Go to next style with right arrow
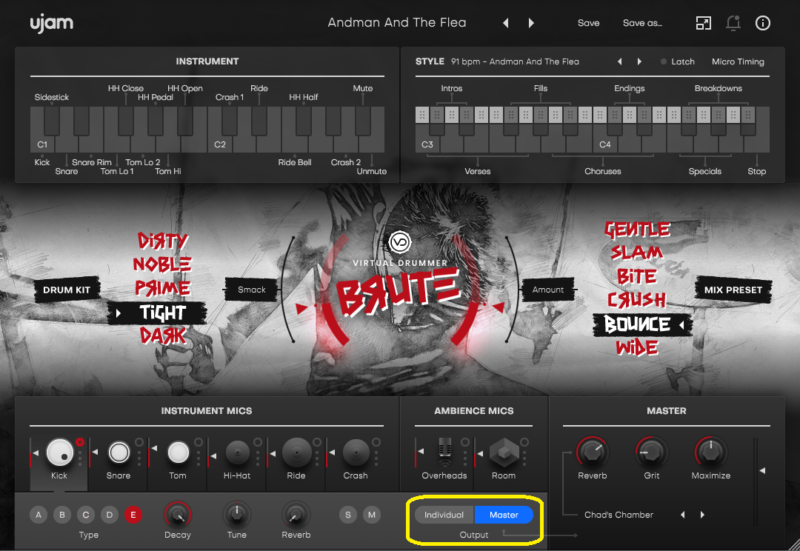800x551 pixels. click(x=639, y=62)
